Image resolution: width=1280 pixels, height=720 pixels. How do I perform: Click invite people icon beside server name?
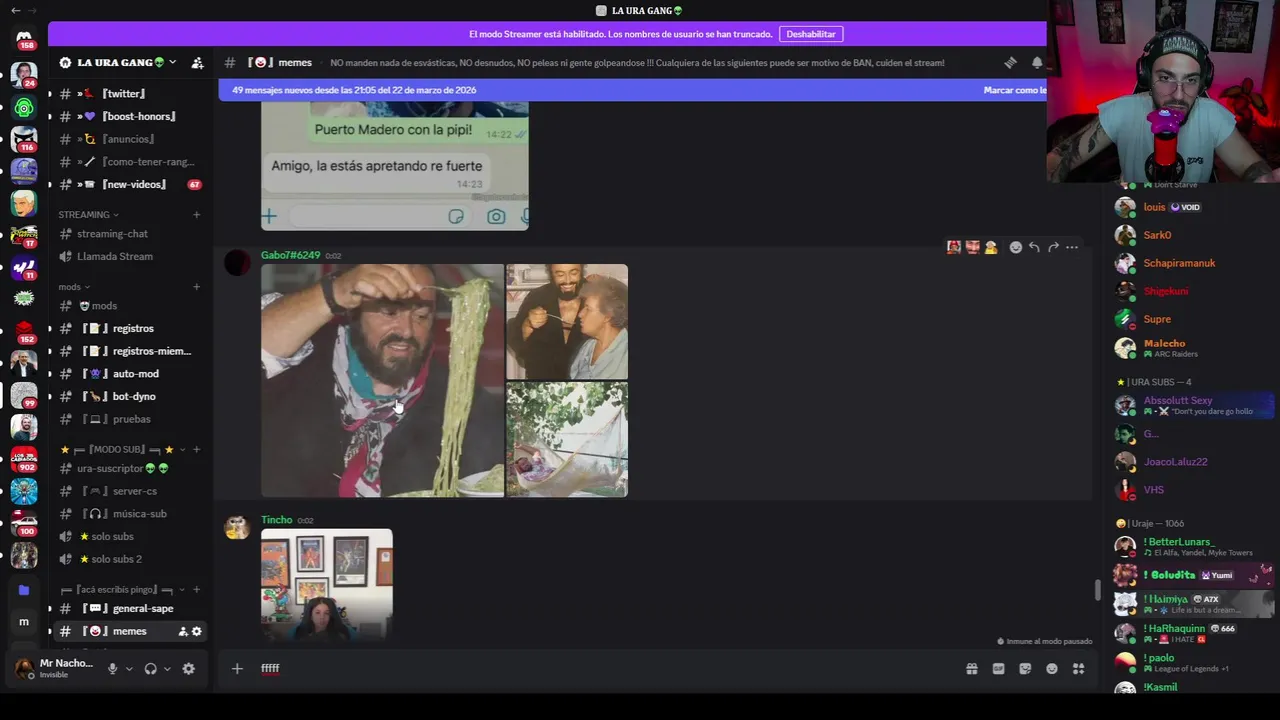[197, 62]
